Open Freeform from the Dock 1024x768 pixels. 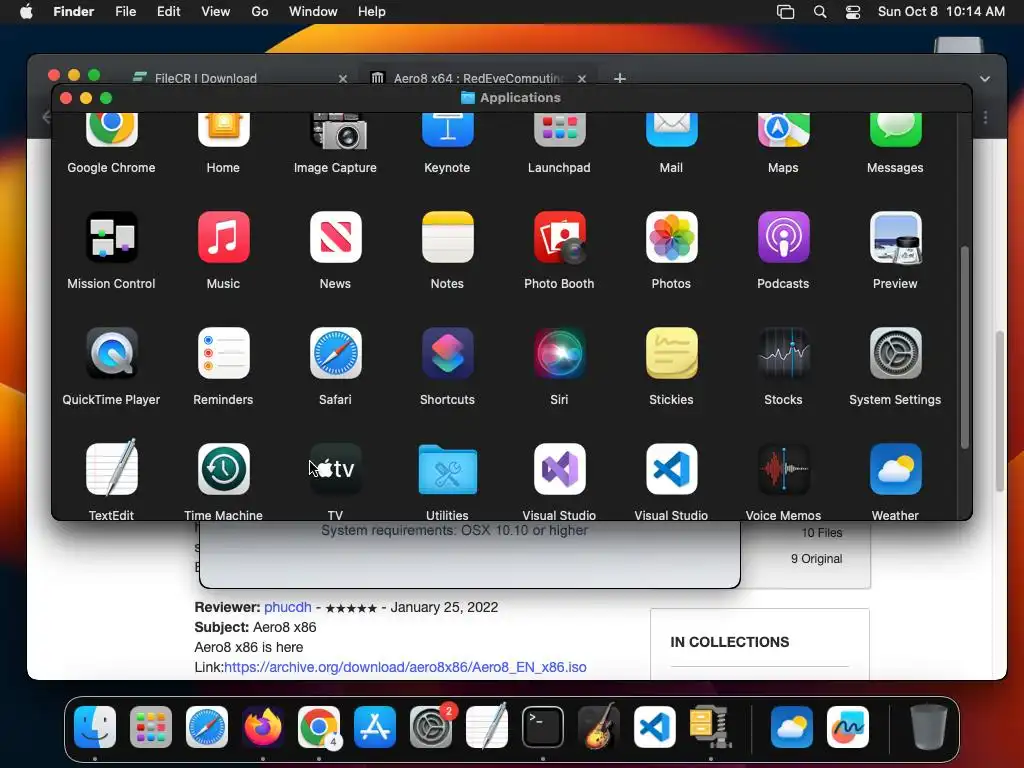[x=848, y=726]
